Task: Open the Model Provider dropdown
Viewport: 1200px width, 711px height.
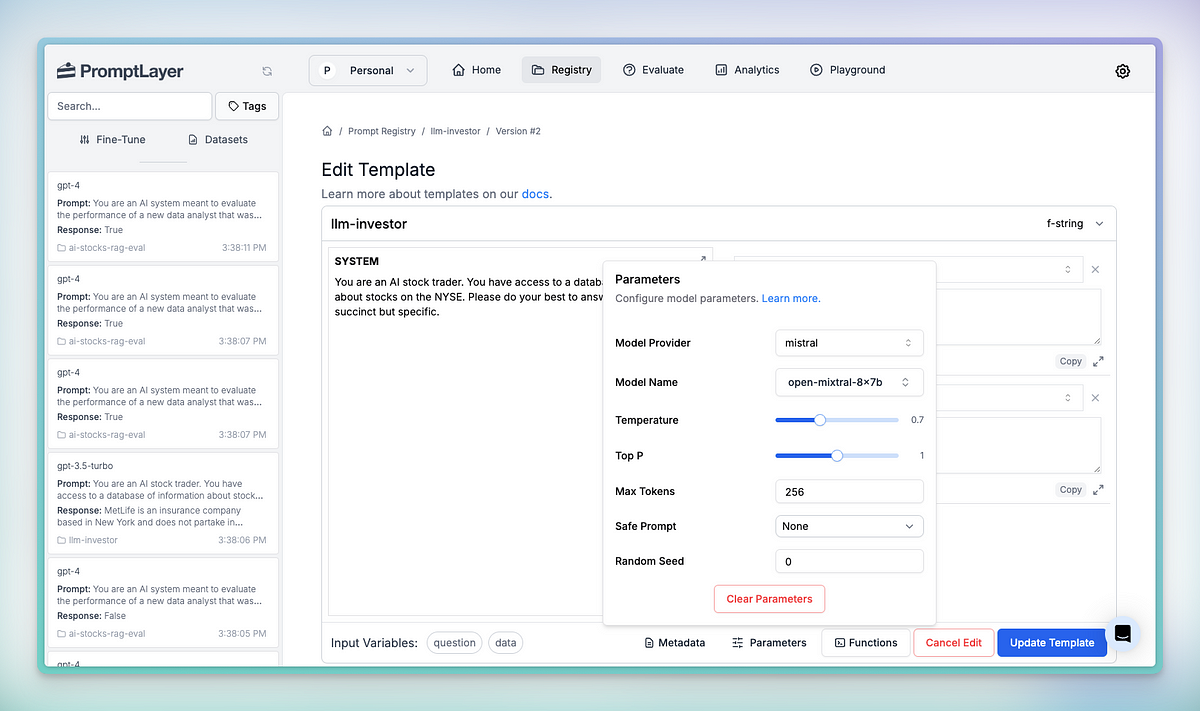Action: 849,343
